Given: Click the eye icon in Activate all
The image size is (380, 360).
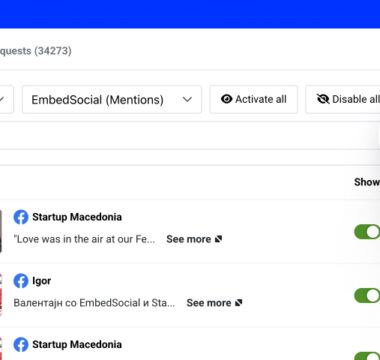Looking at the screenshot, I should [227, 99].
